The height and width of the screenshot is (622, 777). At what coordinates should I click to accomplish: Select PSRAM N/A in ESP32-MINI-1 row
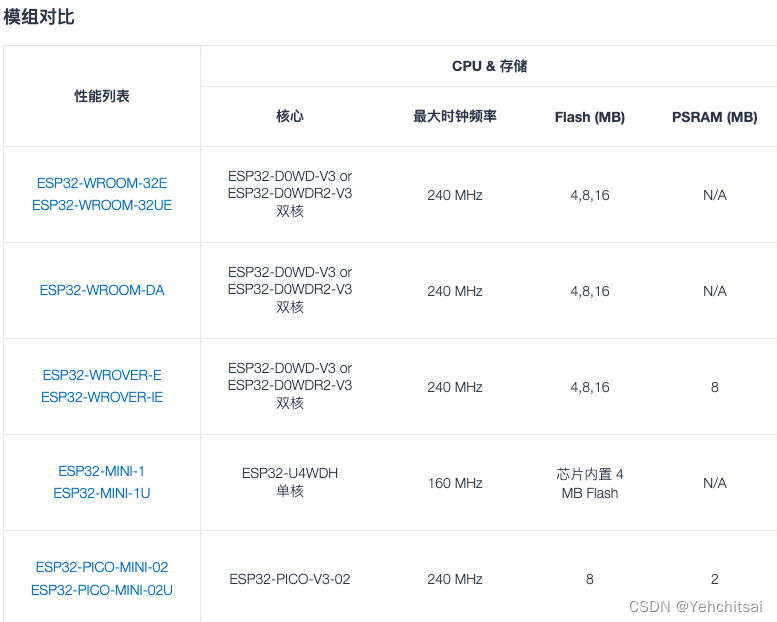pos(715,483)
